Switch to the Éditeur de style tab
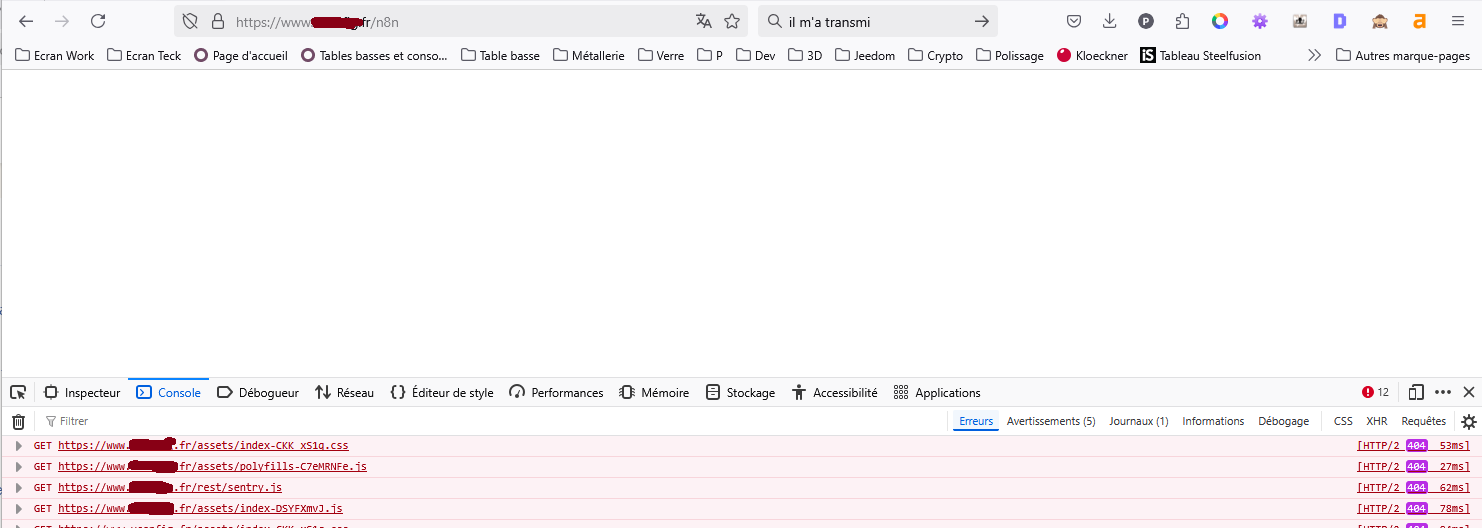Screen dimensions: 1482x528 pos(442,393)
